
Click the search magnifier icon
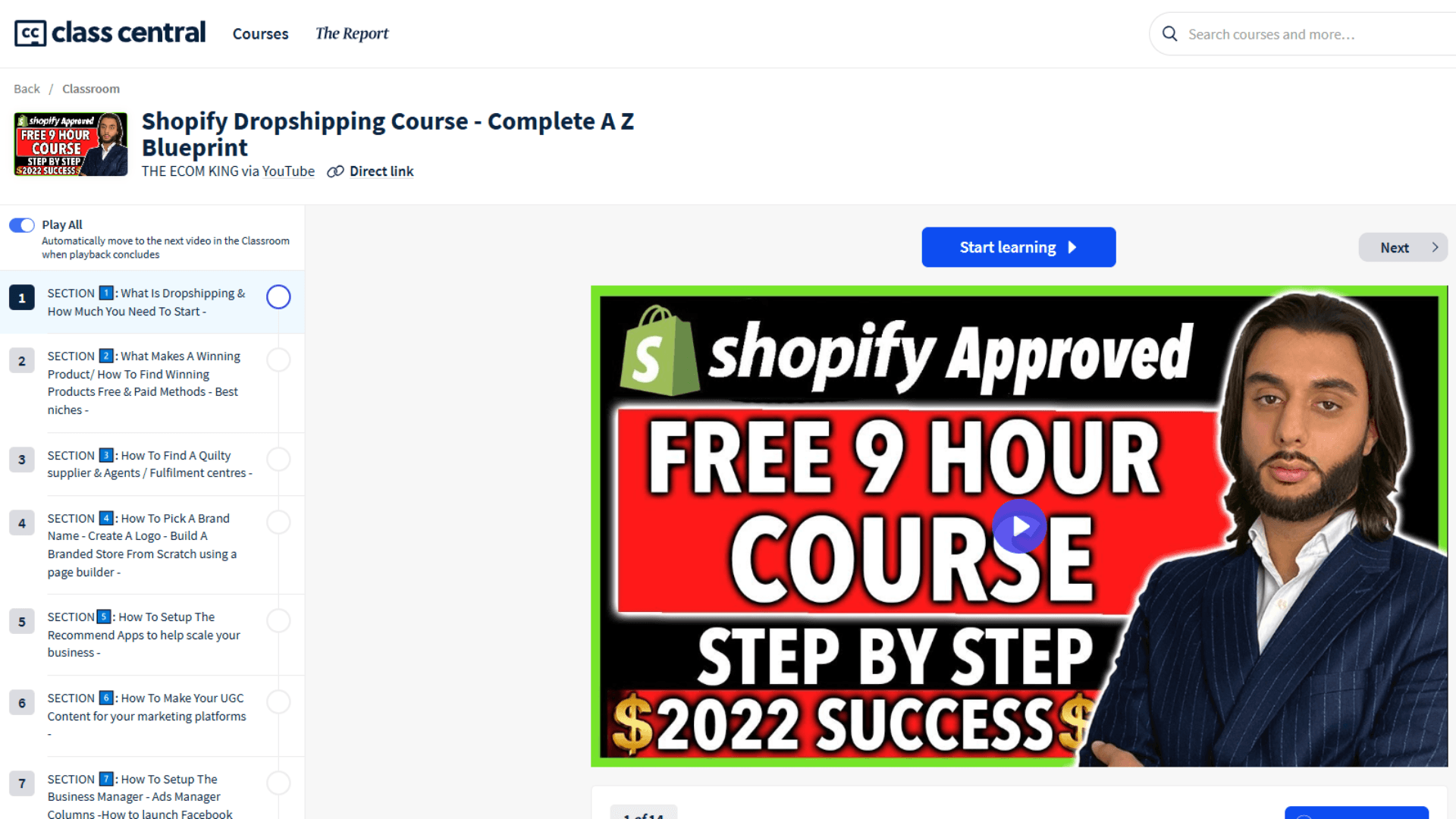tap(1170, 34)
